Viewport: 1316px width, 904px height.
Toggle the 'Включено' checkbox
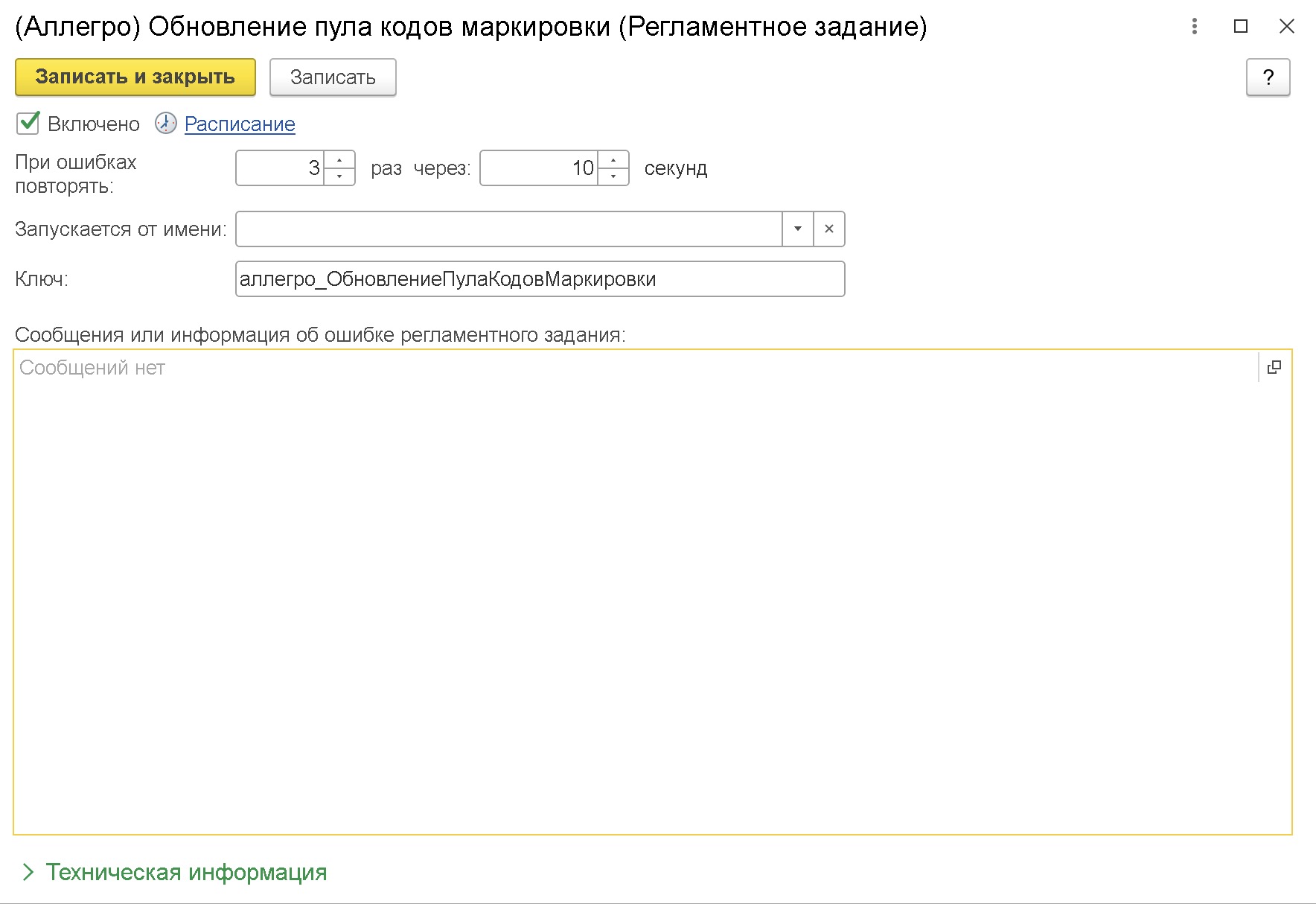tap(27, 123)
